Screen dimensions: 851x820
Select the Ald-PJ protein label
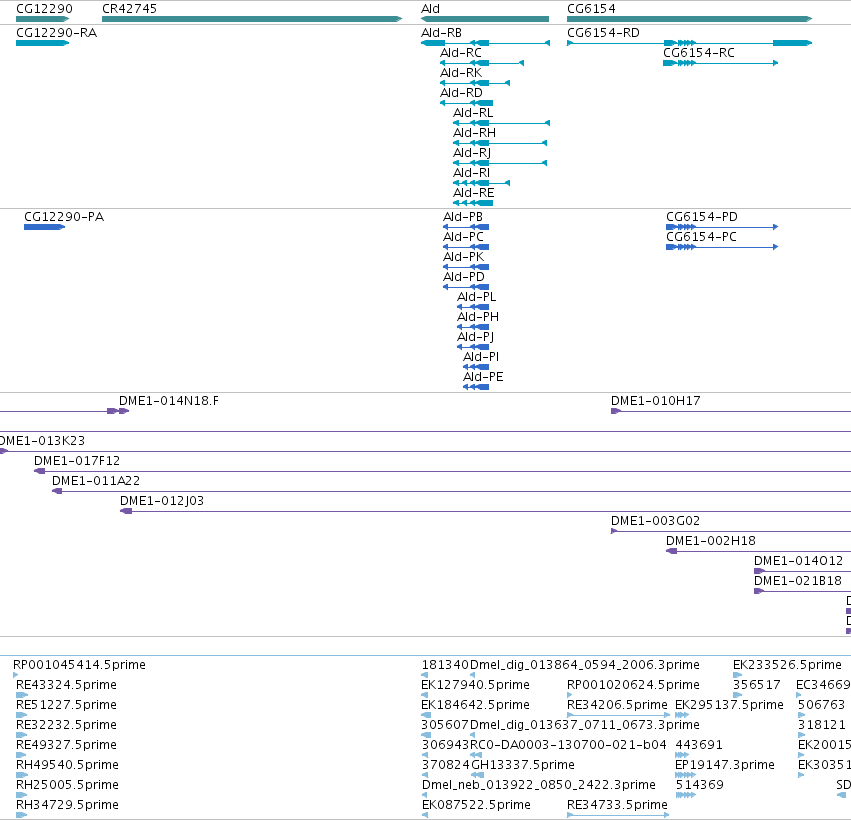point(475,336)
